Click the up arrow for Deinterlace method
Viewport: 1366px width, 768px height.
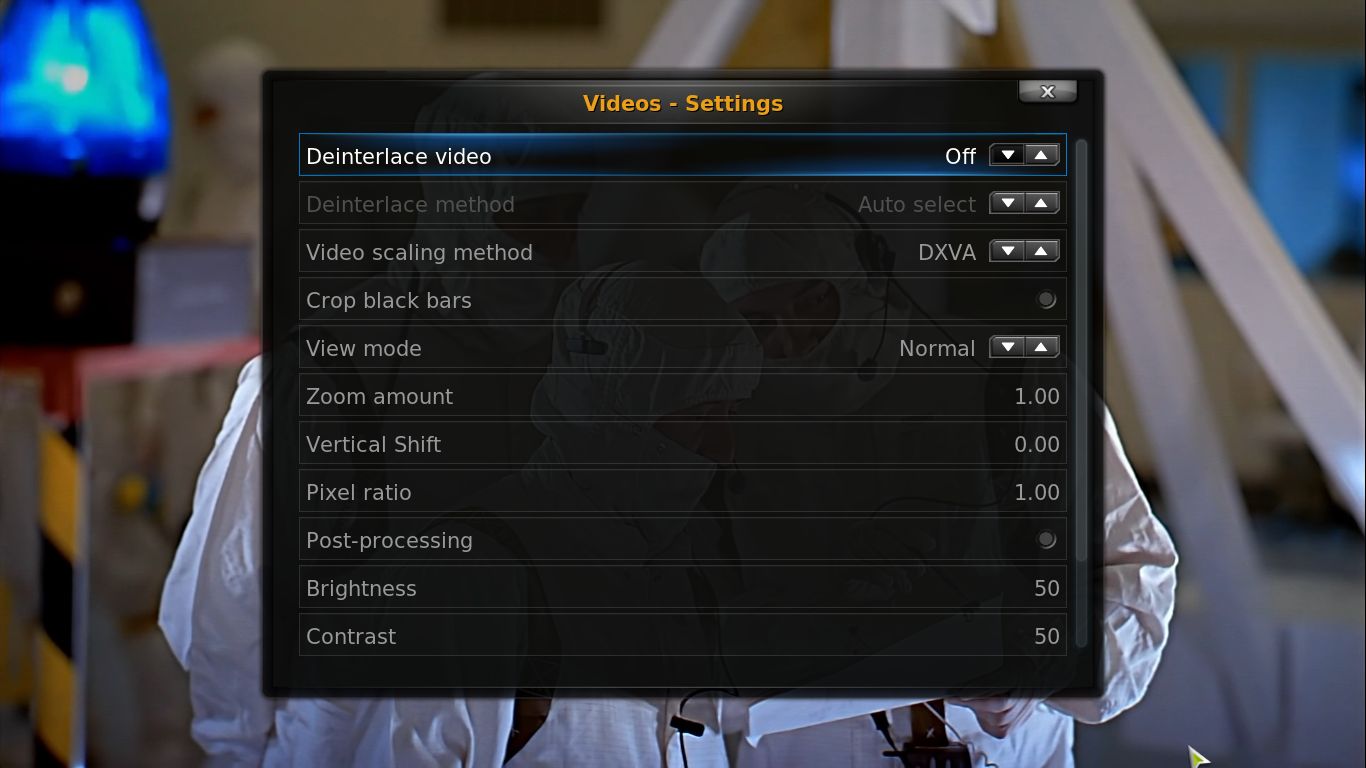click(x=1042, y=203)
